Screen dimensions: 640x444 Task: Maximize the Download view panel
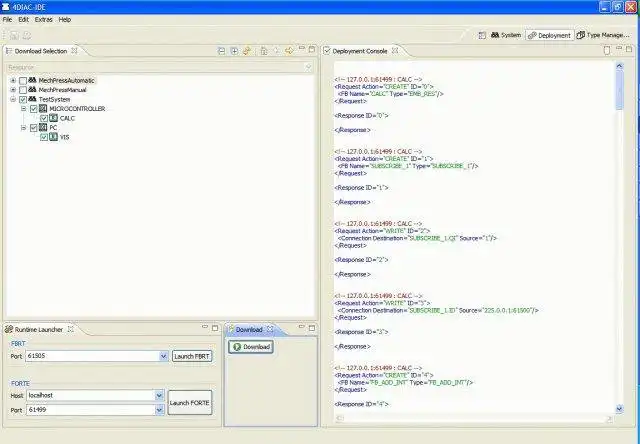[x=312, y=328]
